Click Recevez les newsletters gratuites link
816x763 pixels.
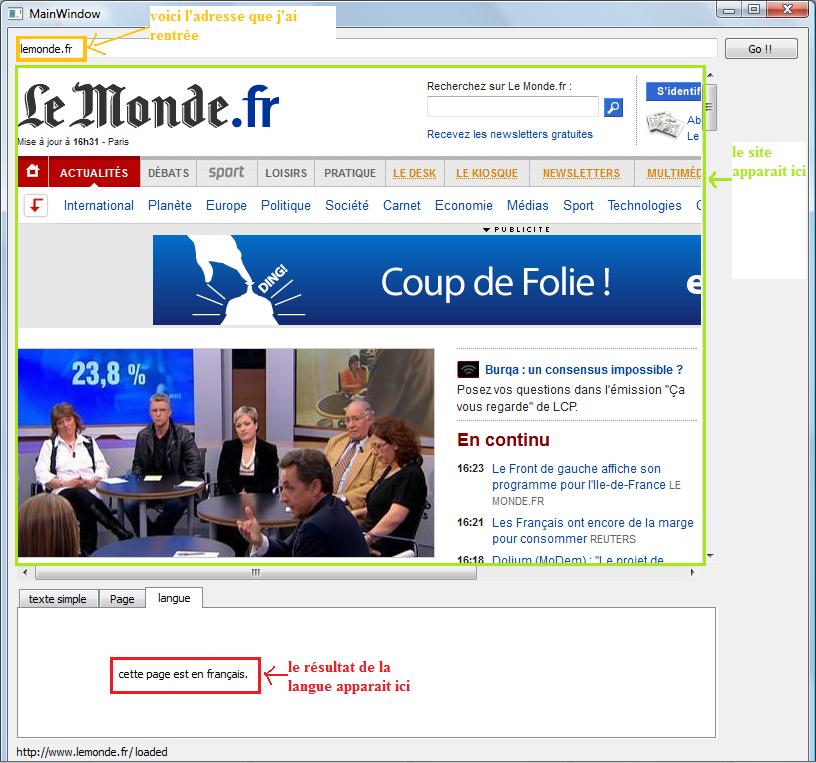[510, 134]
